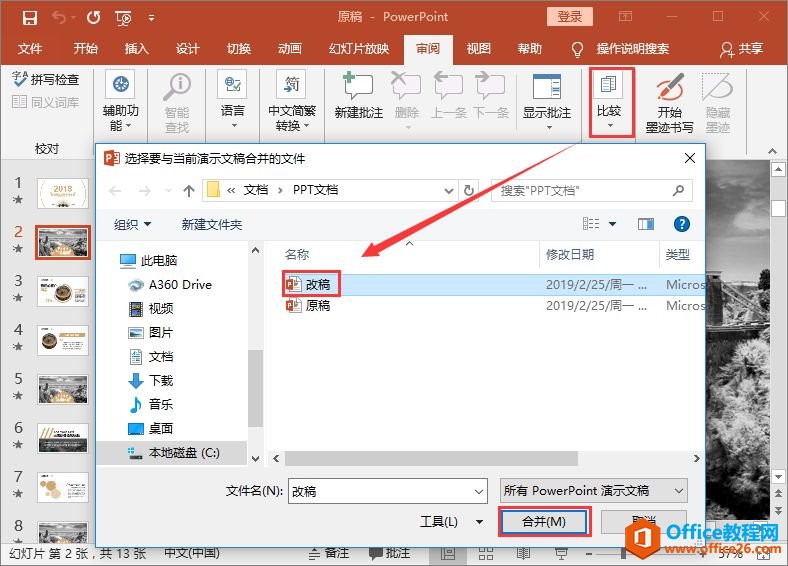This screenshot has width=788, height=566.
Task: Click the Undo arrow in title bar
Action: [x=59, y=18]
